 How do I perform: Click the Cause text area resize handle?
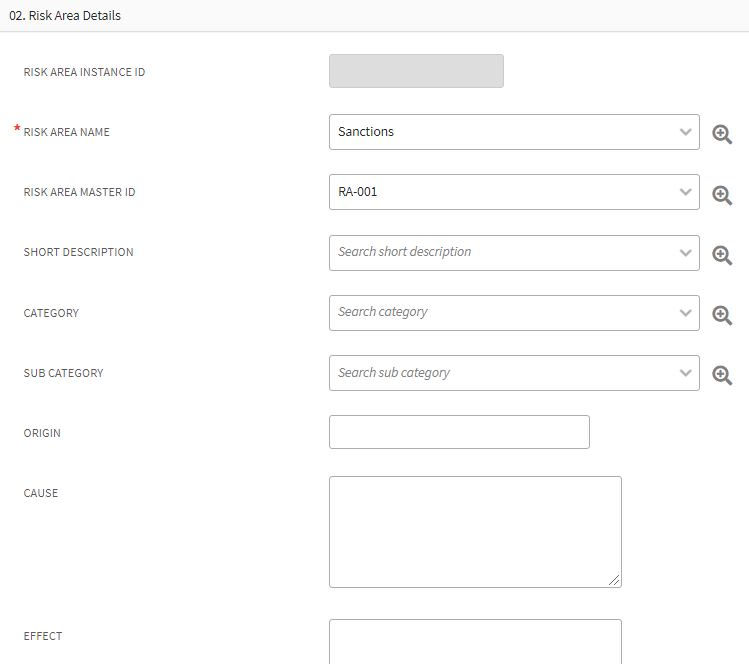[615, 581]
